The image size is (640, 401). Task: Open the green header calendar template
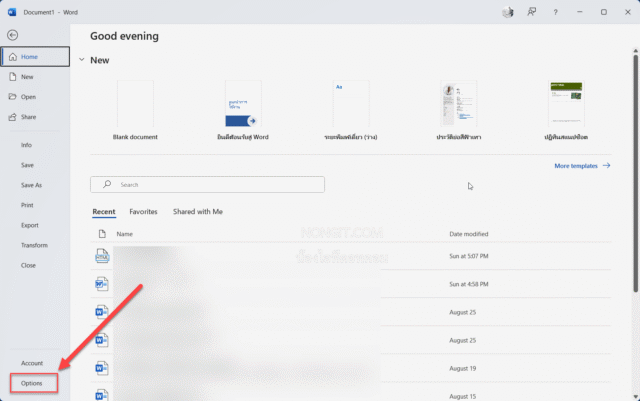566,104
